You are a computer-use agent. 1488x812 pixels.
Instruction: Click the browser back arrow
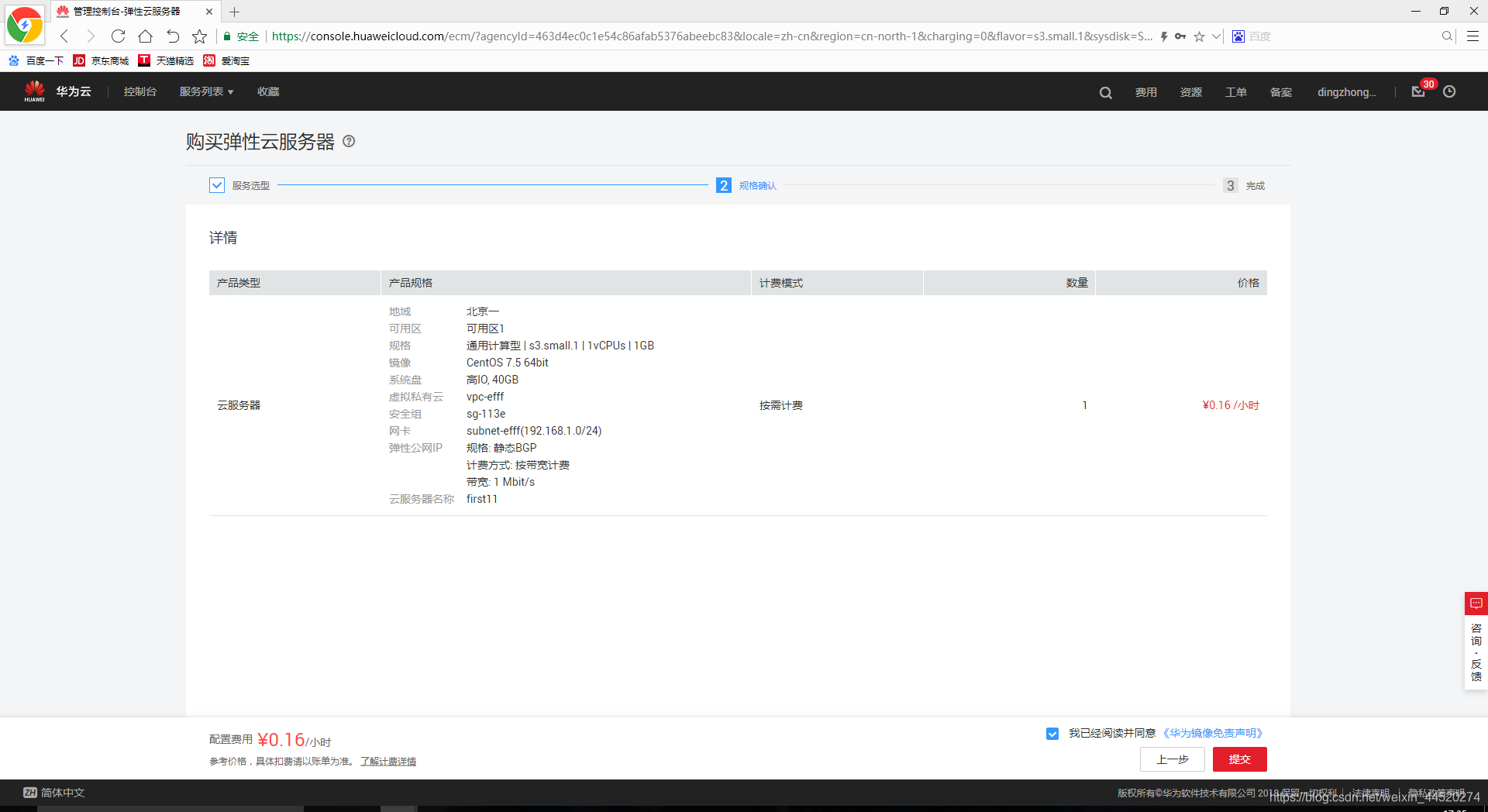64,36
